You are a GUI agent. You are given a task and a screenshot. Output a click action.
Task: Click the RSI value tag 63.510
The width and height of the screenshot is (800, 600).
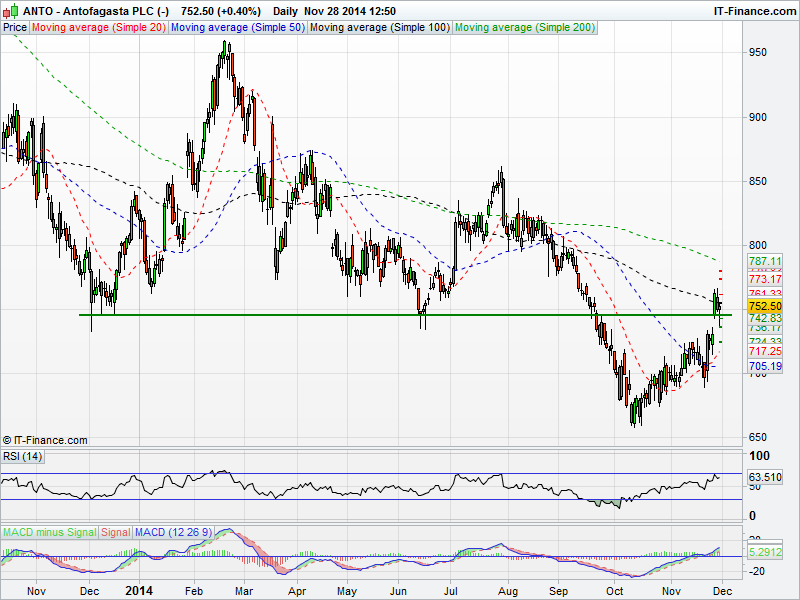point(764,477)
